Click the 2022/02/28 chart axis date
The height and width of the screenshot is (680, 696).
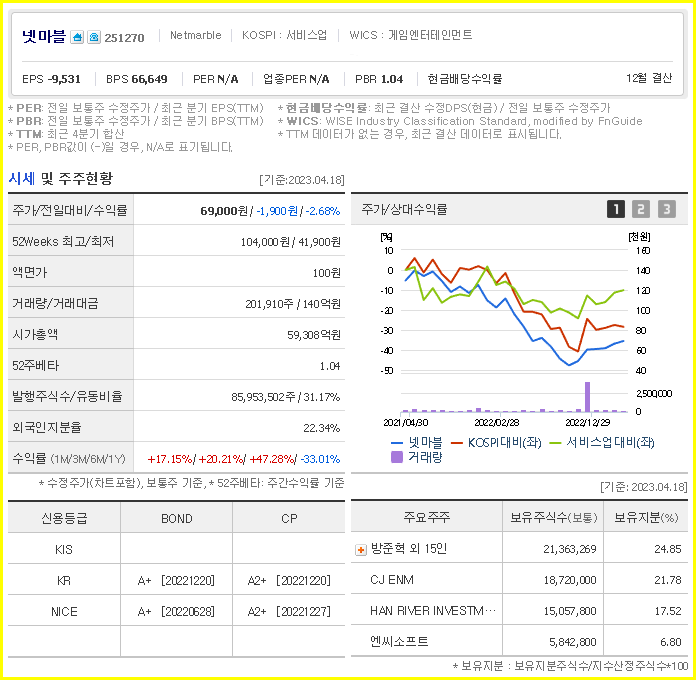(497, 423)
